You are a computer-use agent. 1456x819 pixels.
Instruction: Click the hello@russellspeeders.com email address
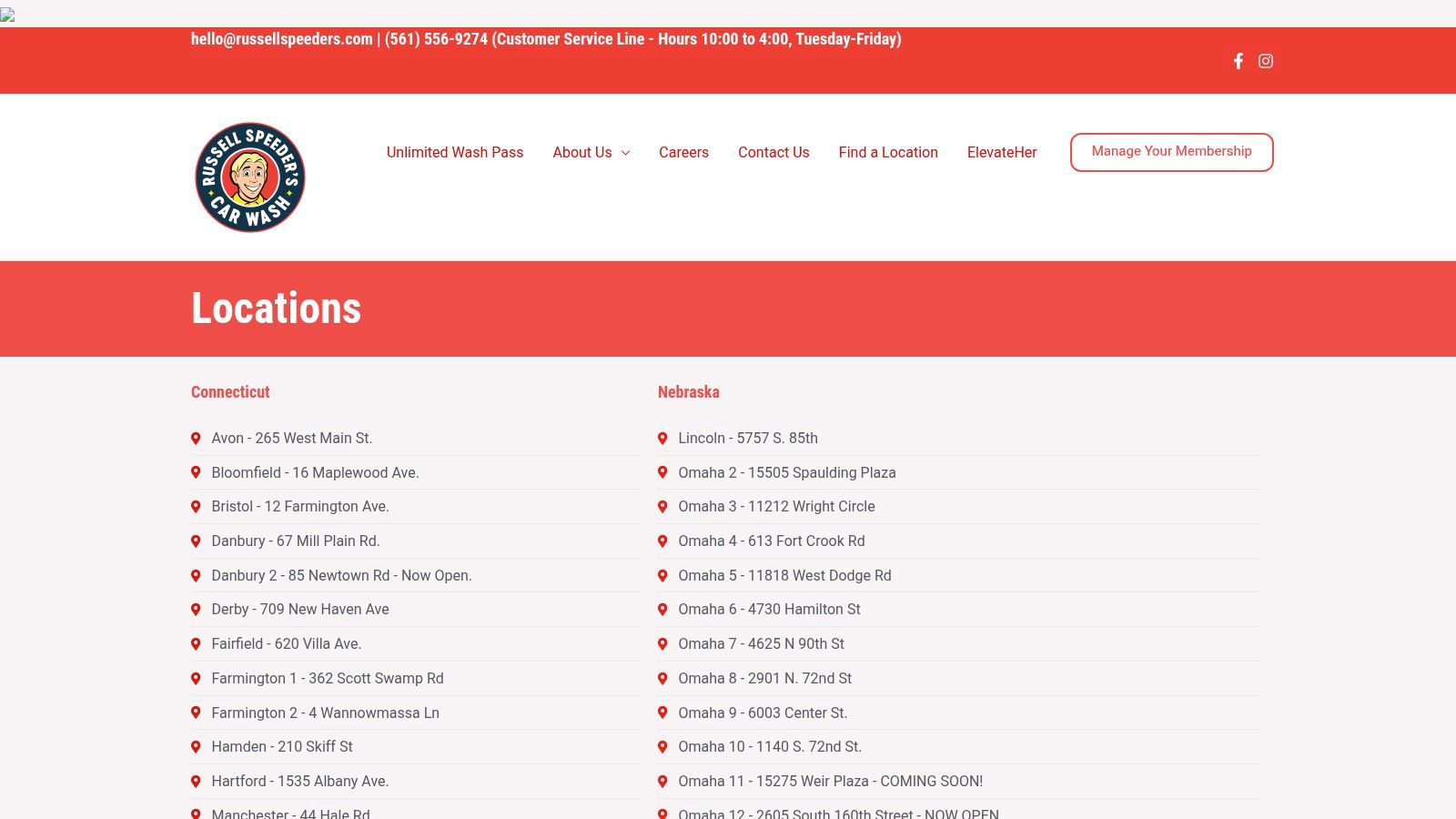click(x=281, y=39)
